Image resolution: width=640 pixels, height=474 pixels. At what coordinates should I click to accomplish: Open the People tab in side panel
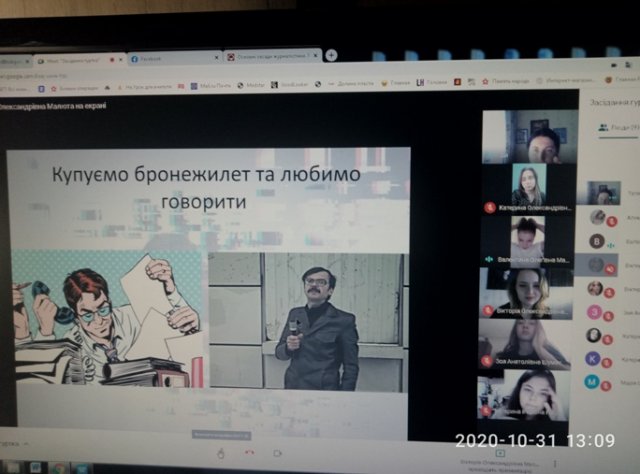(618, 128)
